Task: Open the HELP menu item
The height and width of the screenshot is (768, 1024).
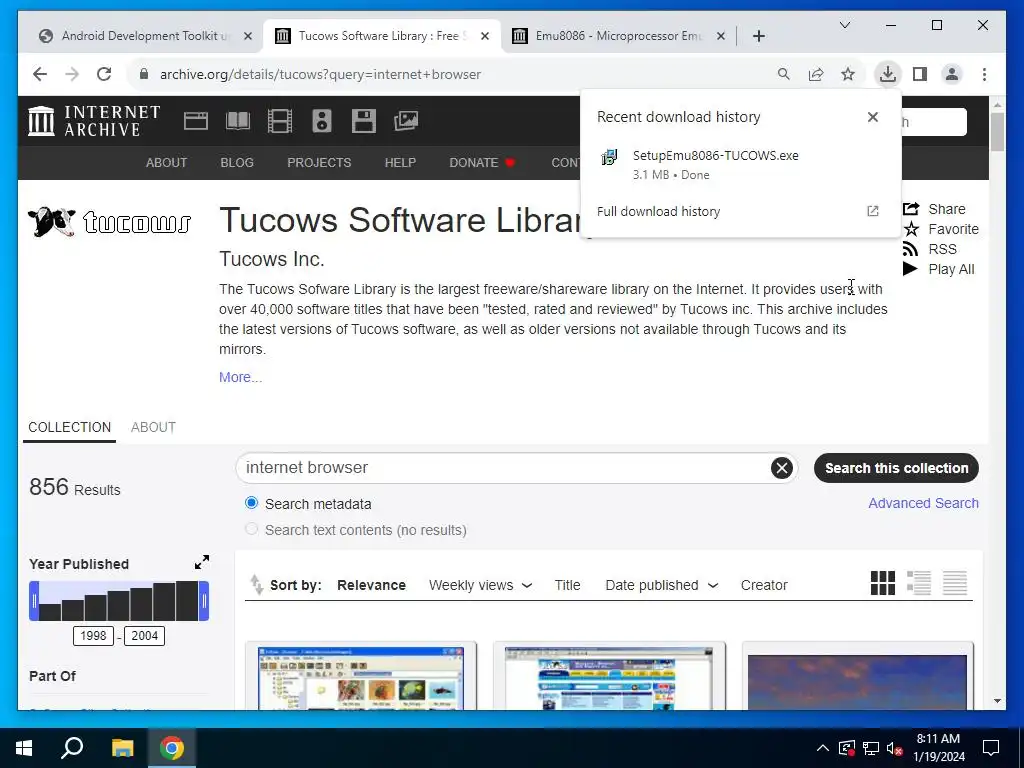Action: [x=400, y=163]
